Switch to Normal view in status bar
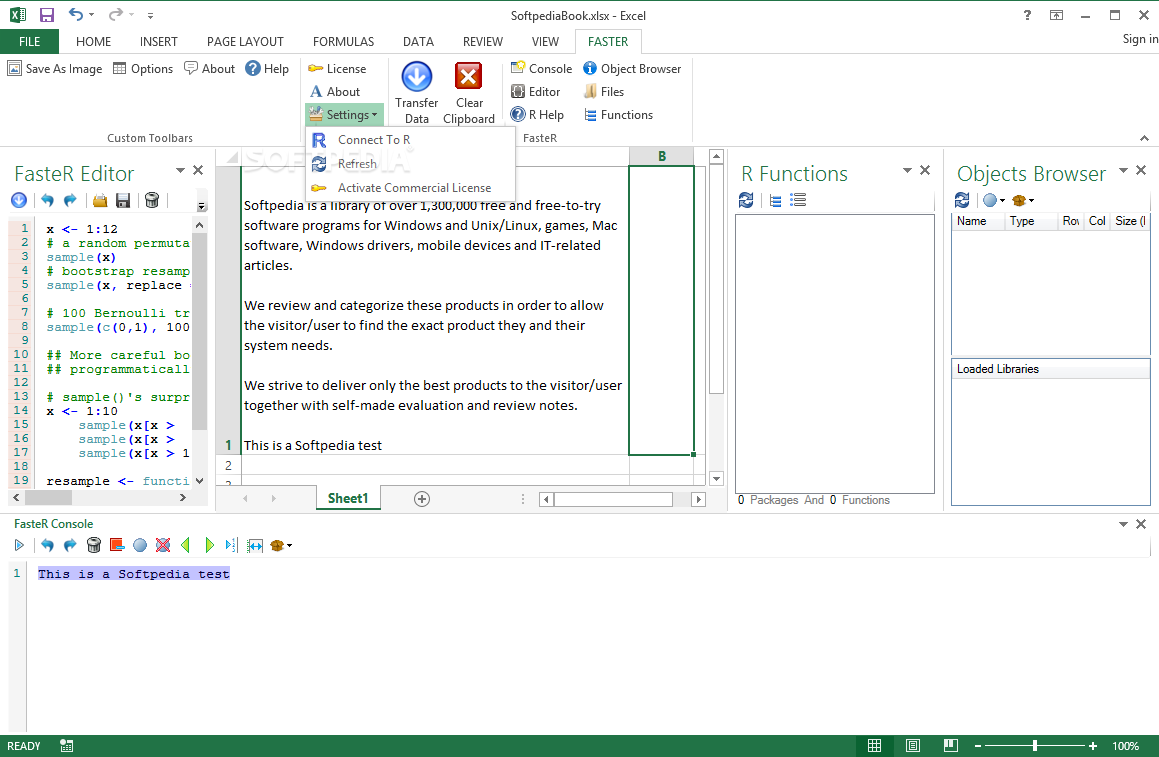 point(874,746)
